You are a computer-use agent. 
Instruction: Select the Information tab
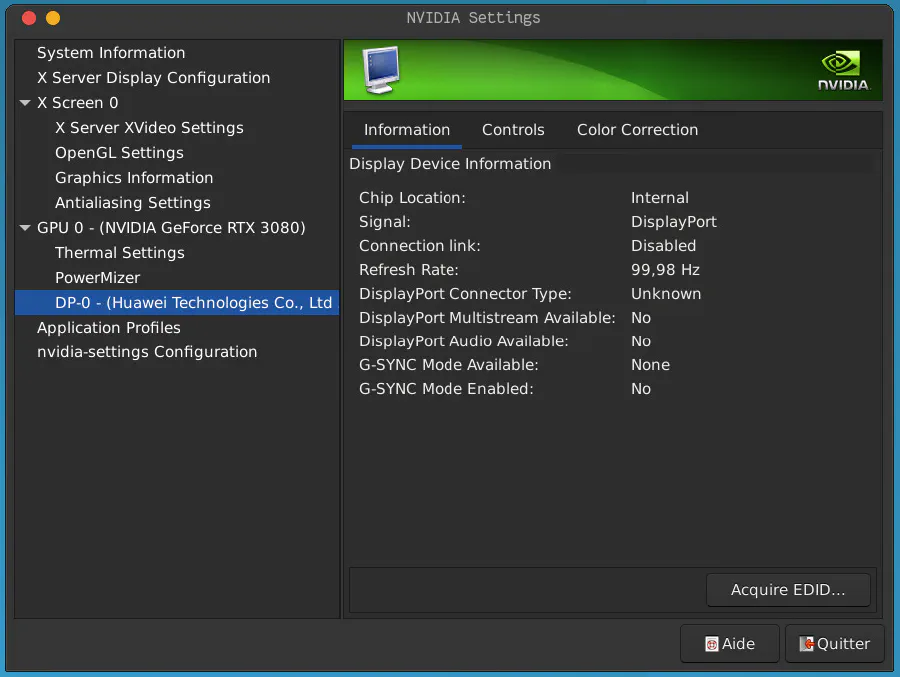click(x=406, y=130)
